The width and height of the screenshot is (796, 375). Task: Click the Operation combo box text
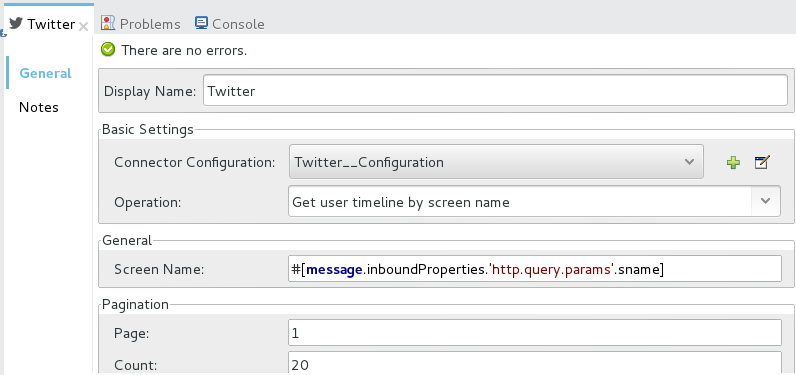[401, 202]
